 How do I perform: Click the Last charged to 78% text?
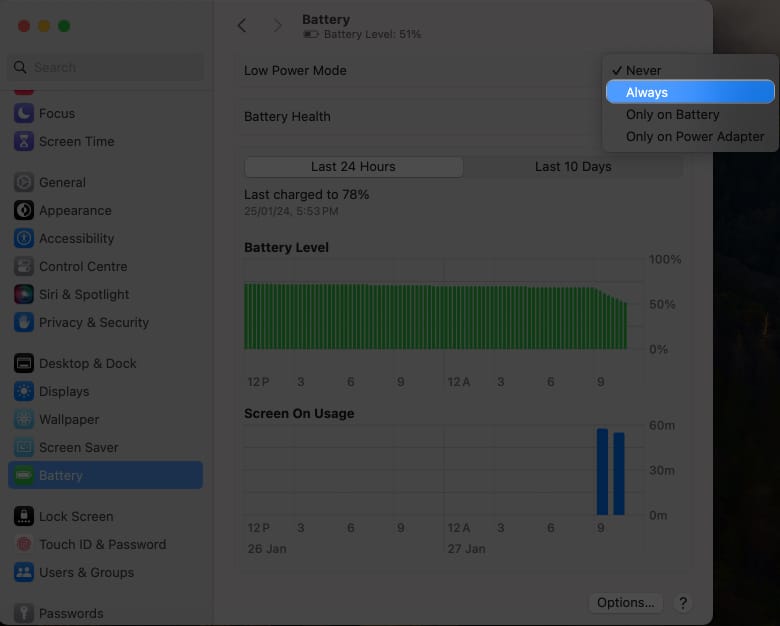tap(306, 195)
